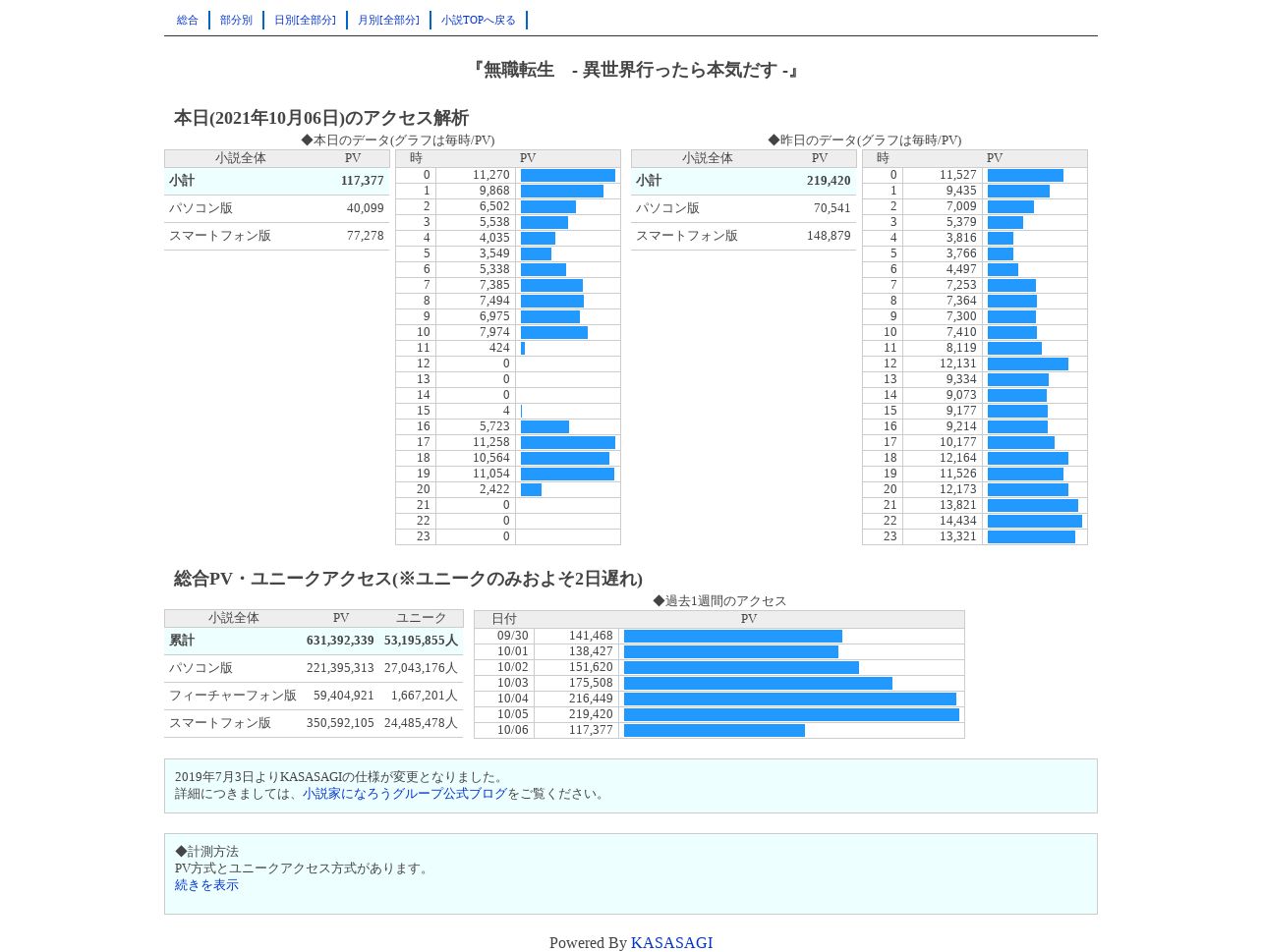Image resolution: width=1262 pixels, height=952 pixels.
Task: Click the 09/30 weekly value 141,468
Action: 591,636
